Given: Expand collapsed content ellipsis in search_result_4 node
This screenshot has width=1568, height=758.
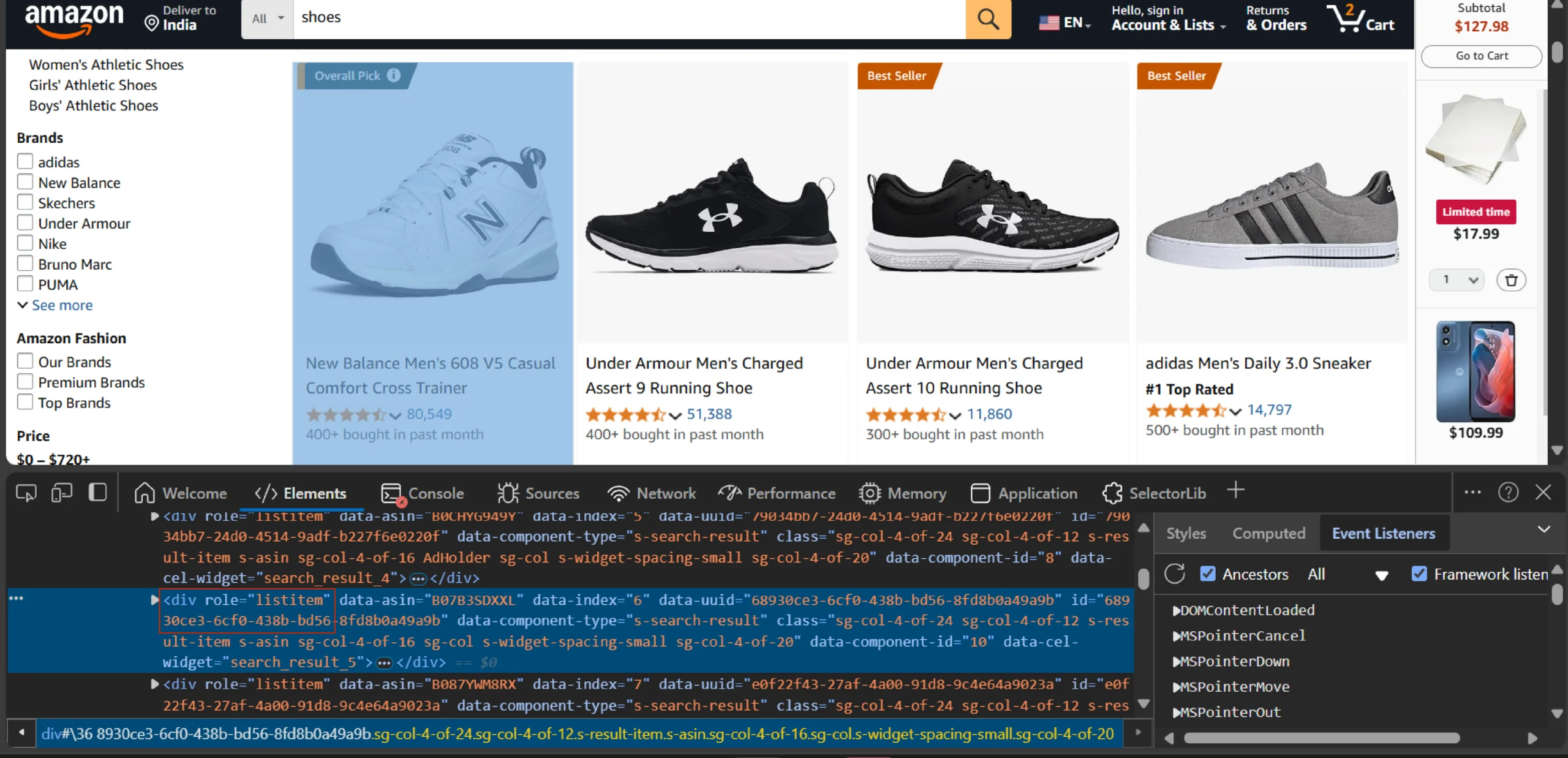Looking at the screenshot, I should click(x=418, y=579).
